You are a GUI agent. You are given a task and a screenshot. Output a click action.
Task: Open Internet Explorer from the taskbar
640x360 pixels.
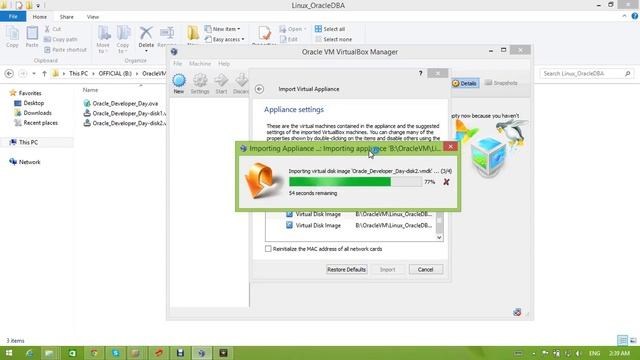[29, 353]
